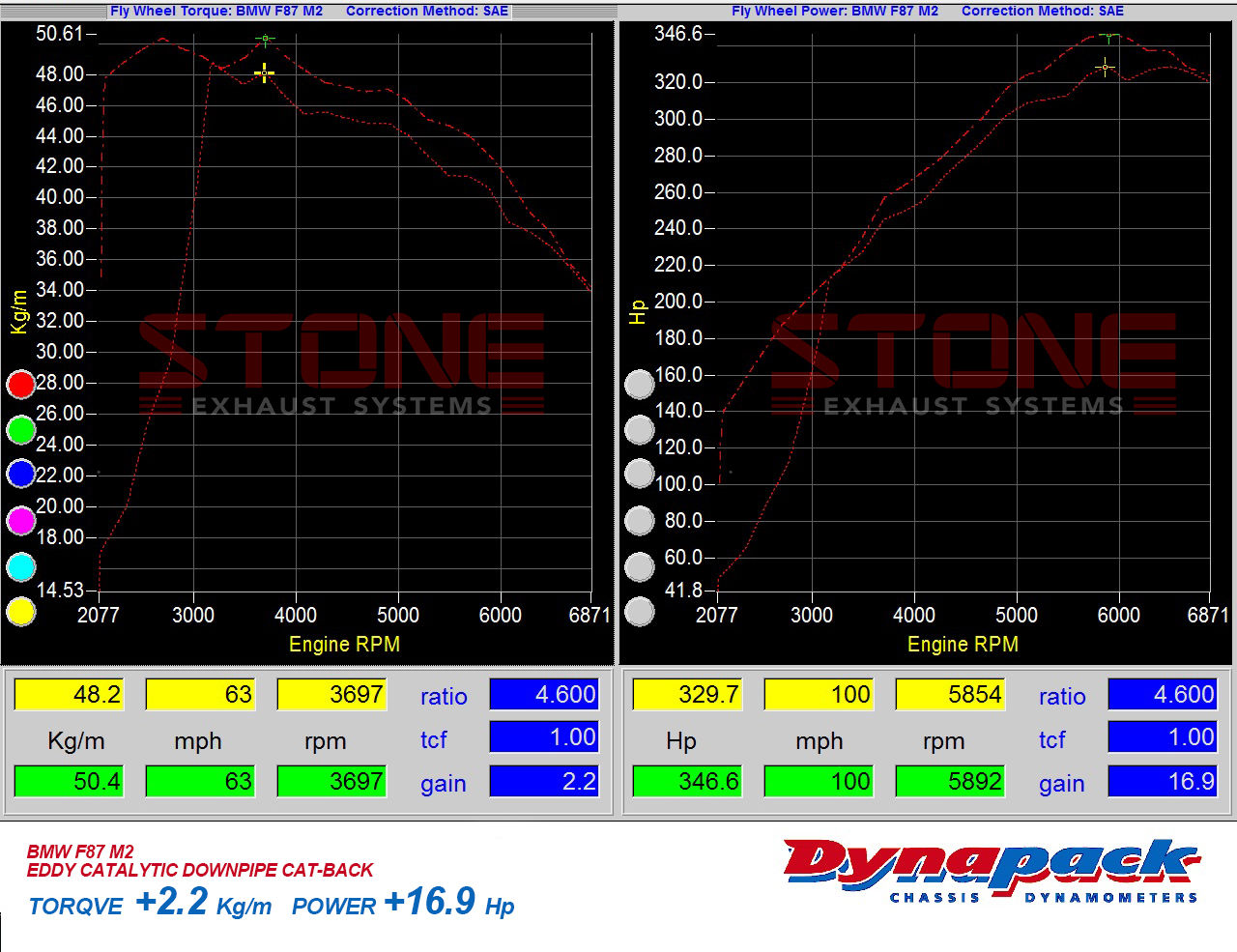Viewport: 1237px width, 952px height.
Task: Toggle the green run indicator on torque graph
Action: [21, 430]
